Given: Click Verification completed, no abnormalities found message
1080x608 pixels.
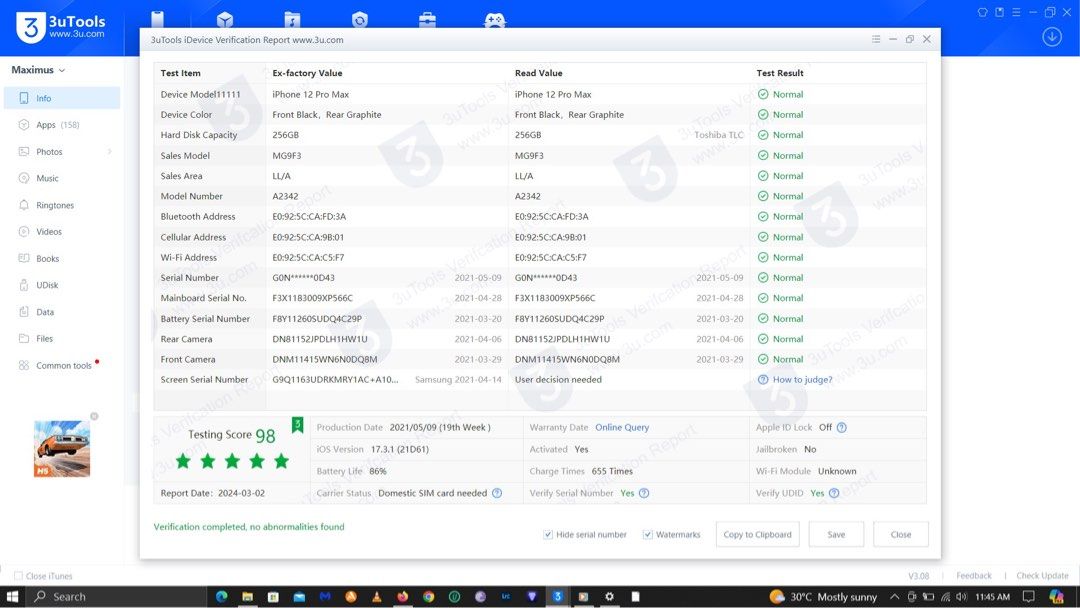Looking at the screenshot, I should coord(249,527).
